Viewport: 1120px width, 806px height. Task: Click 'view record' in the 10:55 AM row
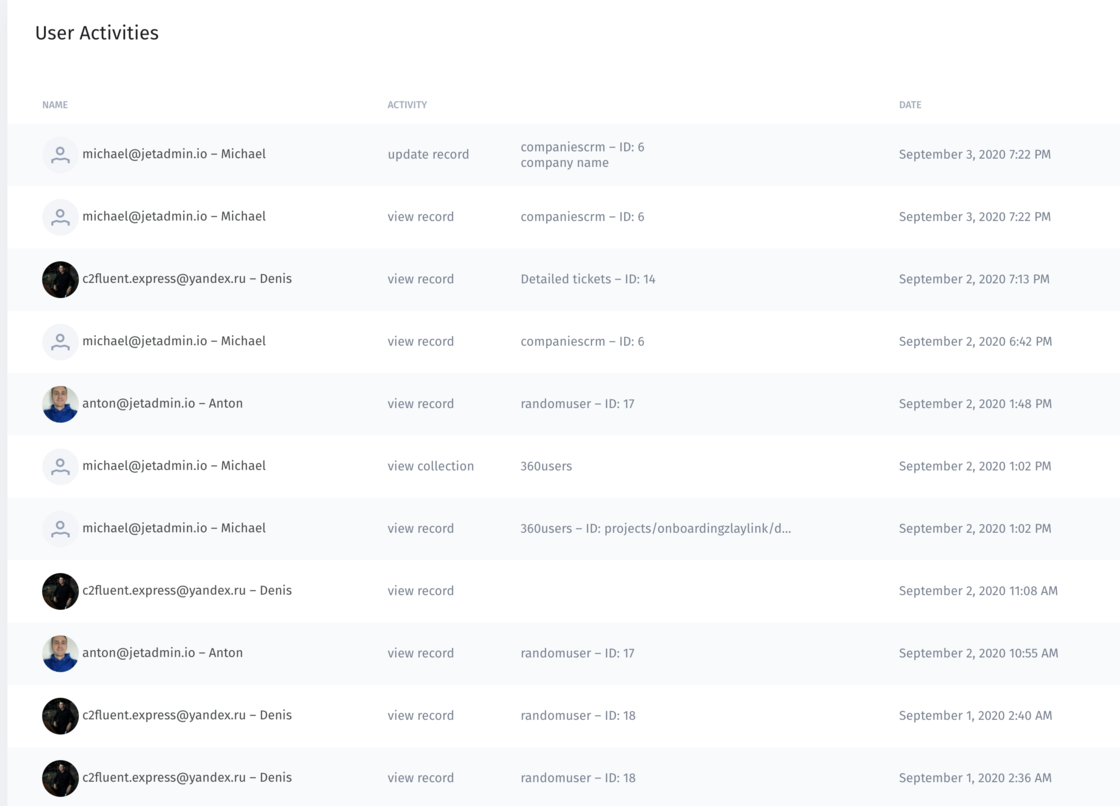[x=421, y=653]
